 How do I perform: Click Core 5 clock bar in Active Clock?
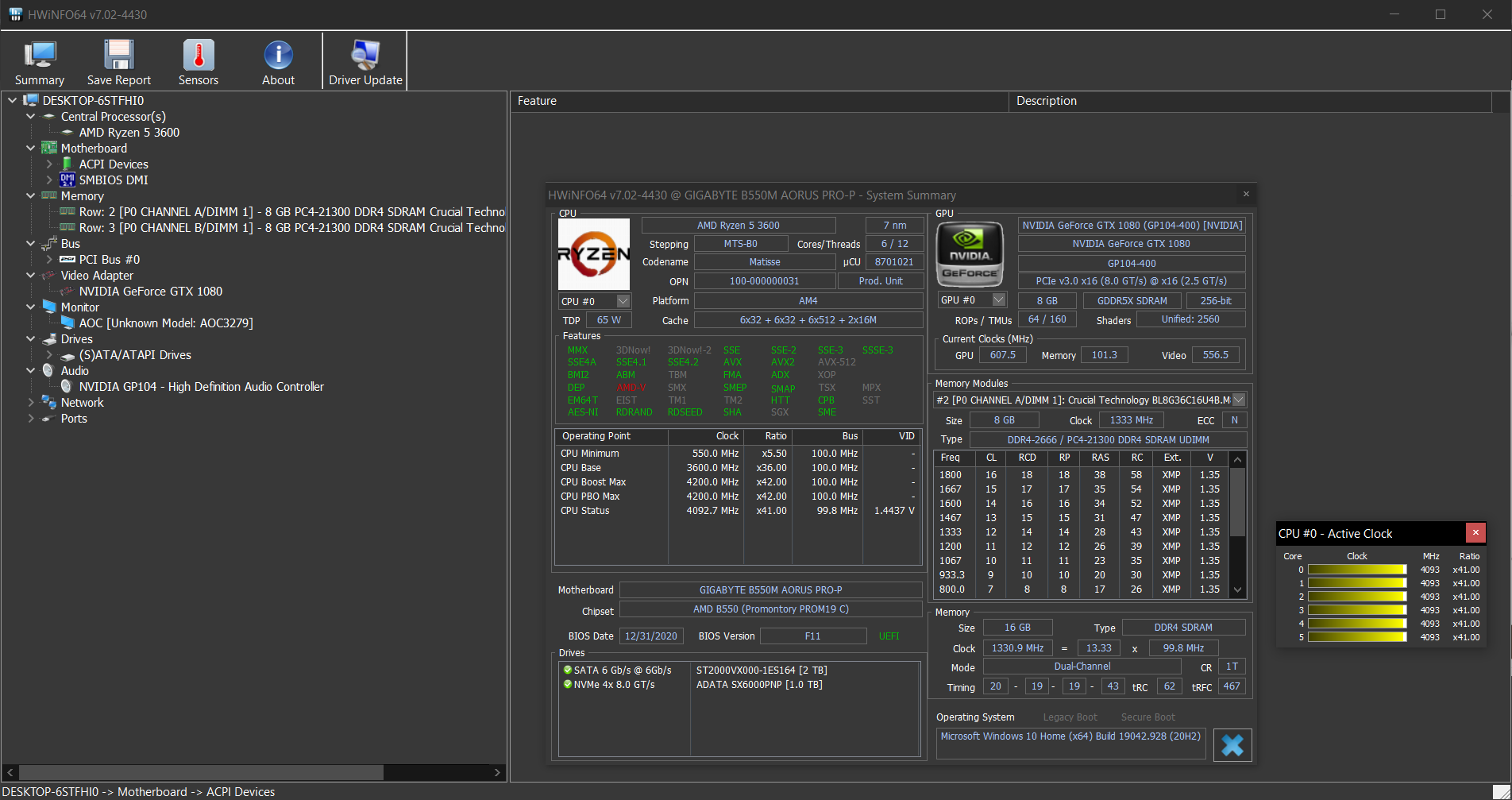1357,637
